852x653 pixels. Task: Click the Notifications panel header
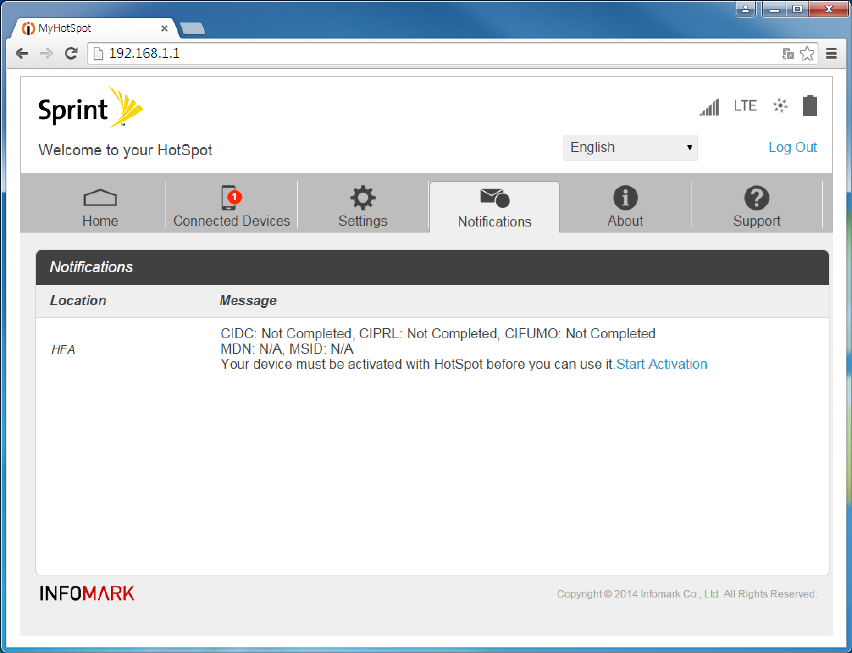pyautogui.click(x=433, y=267)
